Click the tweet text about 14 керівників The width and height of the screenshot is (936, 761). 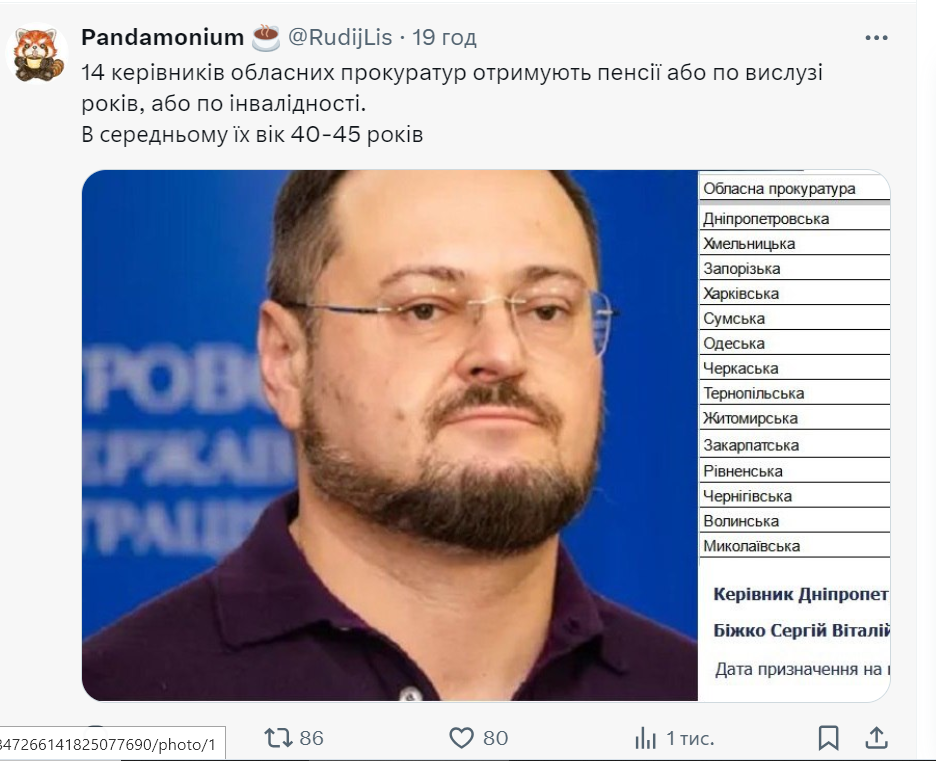pyautogui.click(x=452, y=103)
